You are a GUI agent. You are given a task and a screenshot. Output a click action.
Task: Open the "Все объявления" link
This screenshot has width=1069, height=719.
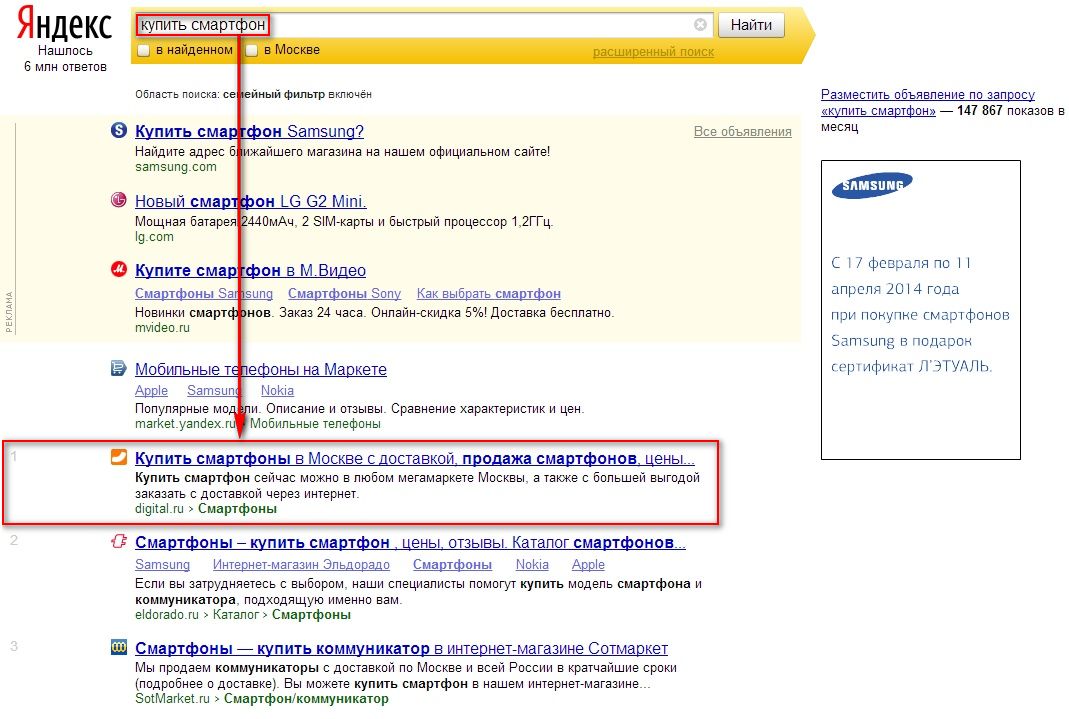(742, 132)
